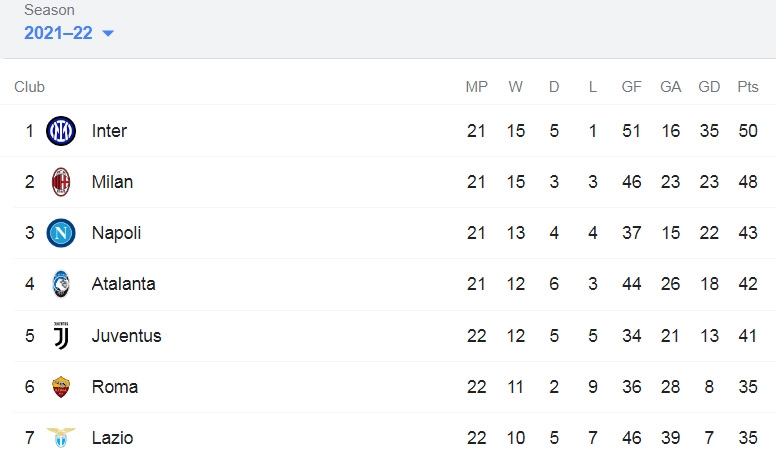This screenshot has width=776, height=460.
Task: Click the MP column header
Action: 477,87
